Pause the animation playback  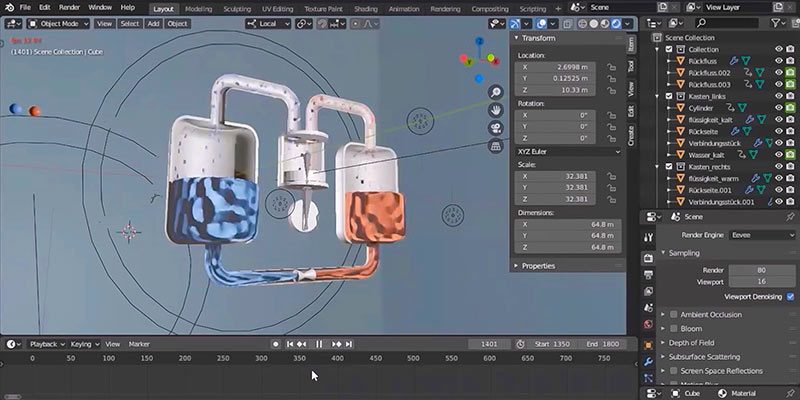[x=319, y=344]
